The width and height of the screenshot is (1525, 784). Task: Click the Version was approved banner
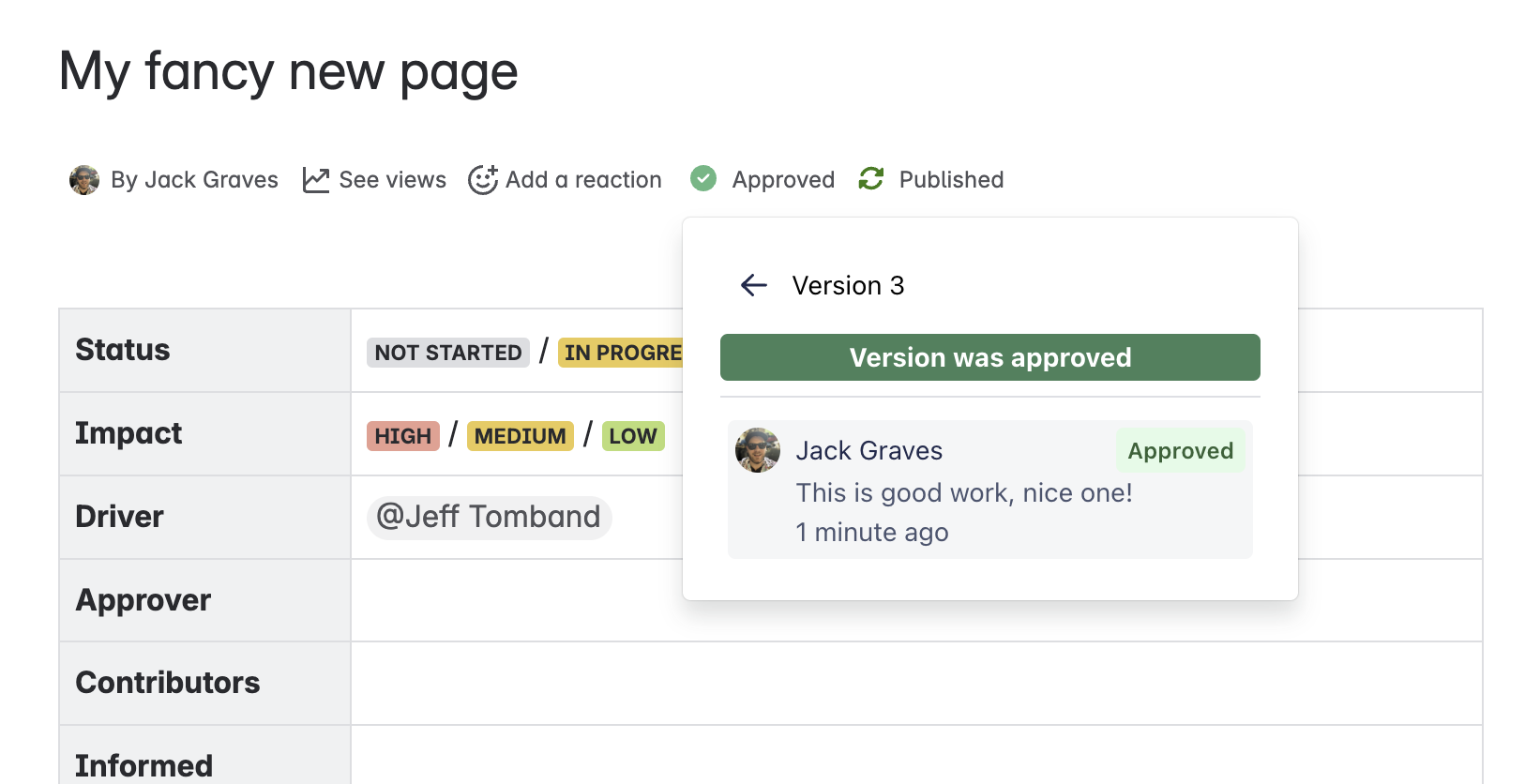tap(989, 357)
